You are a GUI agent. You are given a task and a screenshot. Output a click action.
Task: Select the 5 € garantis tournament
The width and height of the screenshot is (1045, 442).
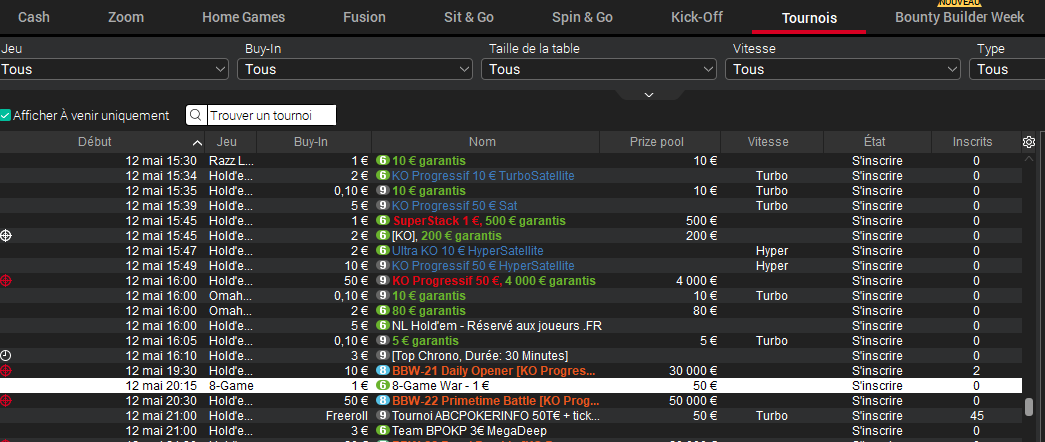tap(425, 341)
